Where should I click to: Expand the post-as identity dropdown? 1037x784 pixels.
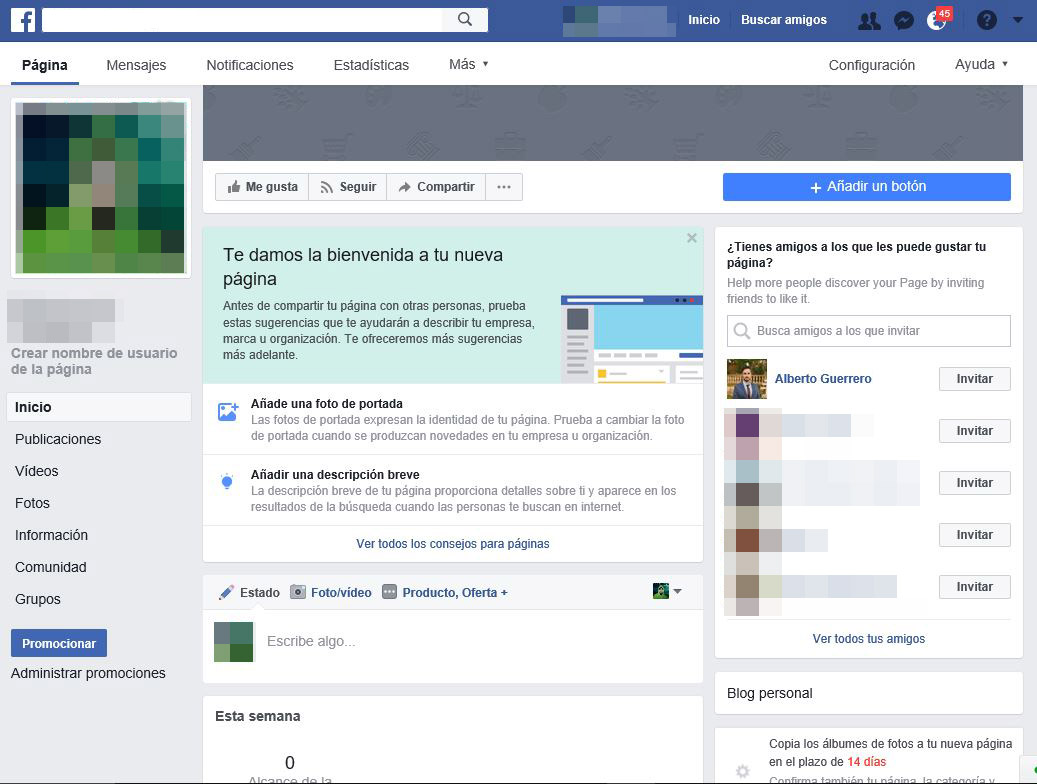(x=667, y=591)
